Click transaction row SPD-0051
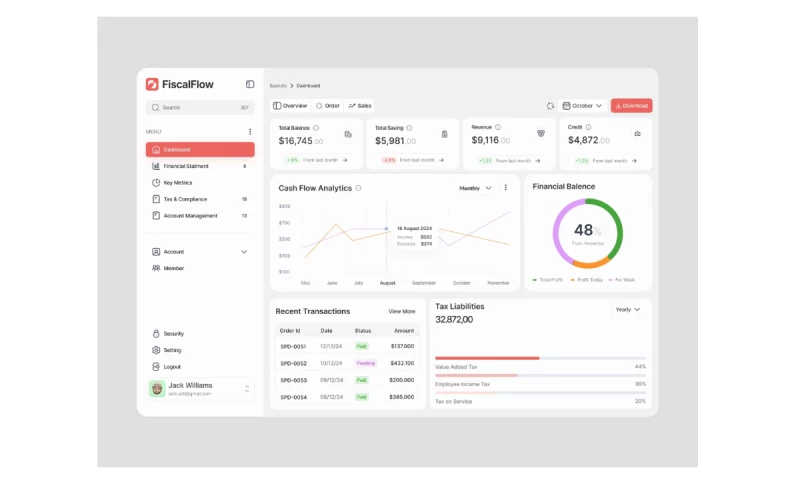The image size is (800, 480). coord(347,346)
